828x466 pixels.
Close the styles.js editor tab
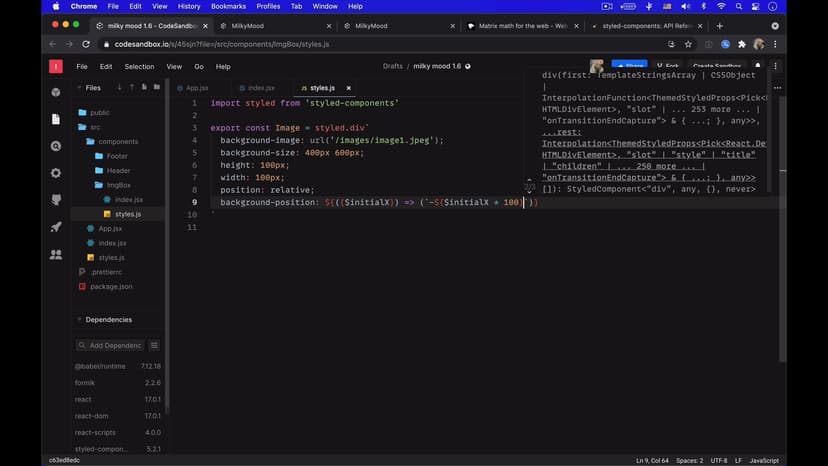coord(346,88)
